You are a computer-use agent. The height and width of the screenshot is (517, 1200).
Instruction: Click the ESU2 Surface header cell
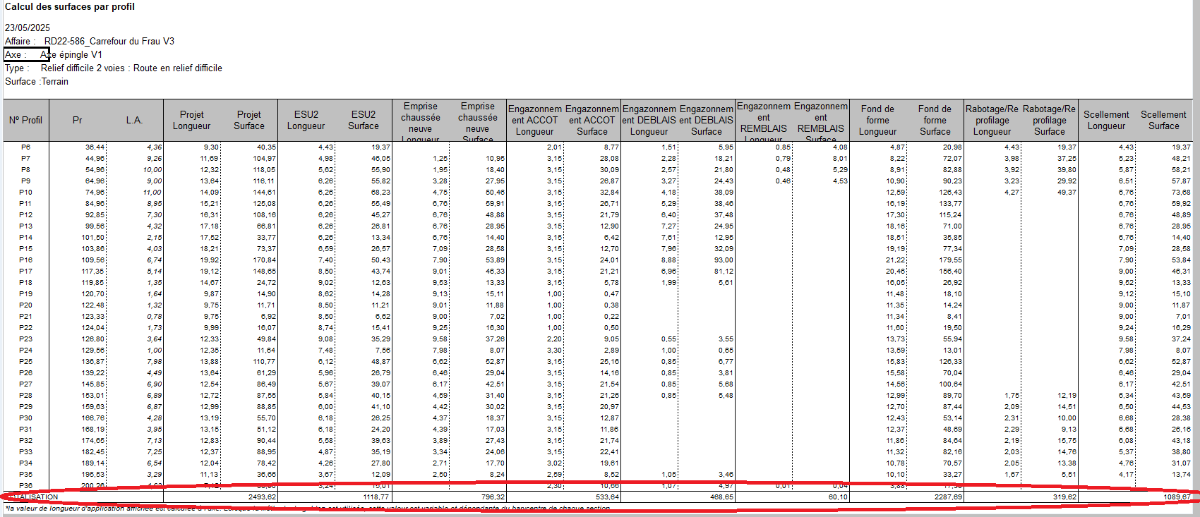click(364, 120)
